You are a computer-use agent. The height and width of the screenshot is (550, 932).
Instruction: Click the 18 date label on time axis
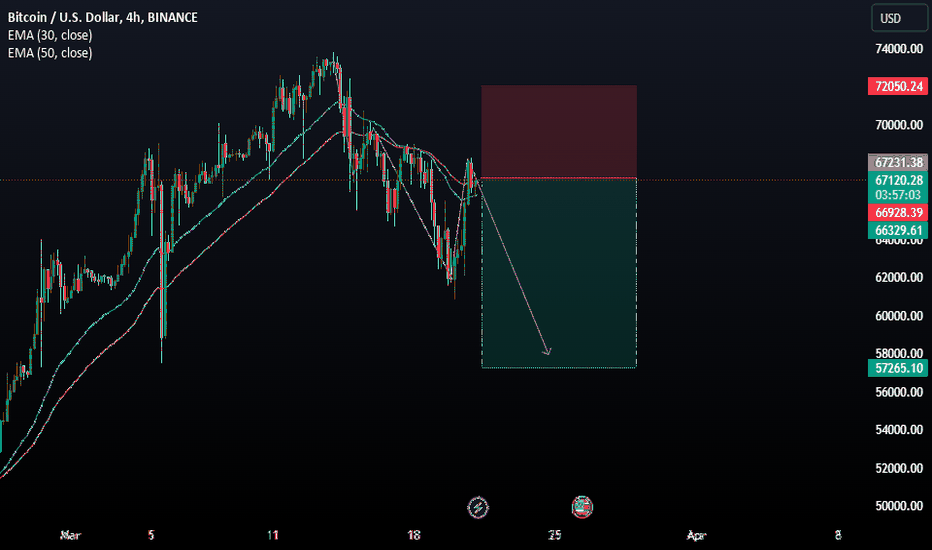point(414,535)
